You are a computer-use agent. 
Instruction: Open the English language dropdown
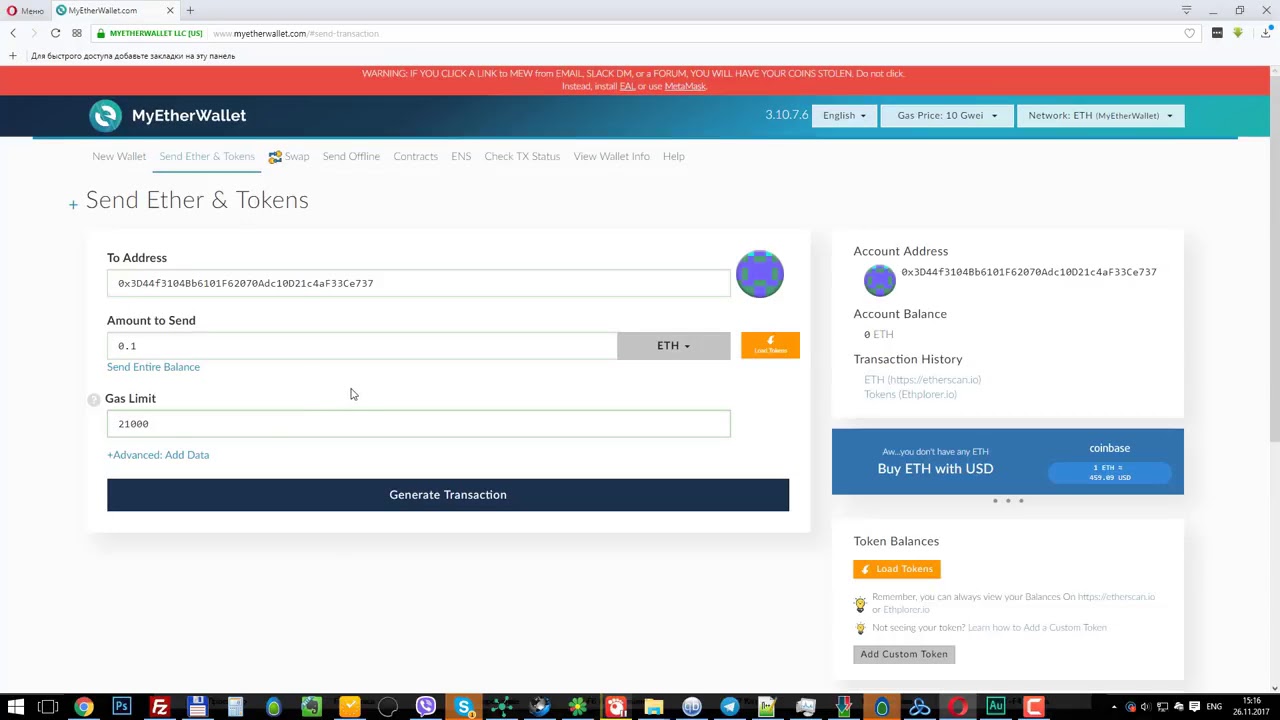pos(845,115)
